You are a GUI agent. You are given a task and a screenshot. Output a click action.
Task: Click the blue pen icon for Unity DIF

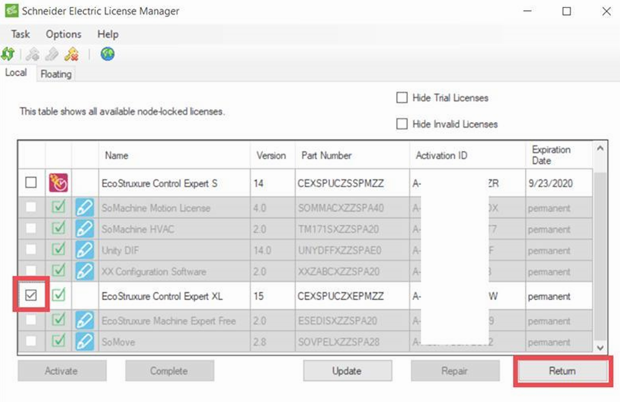85,250
